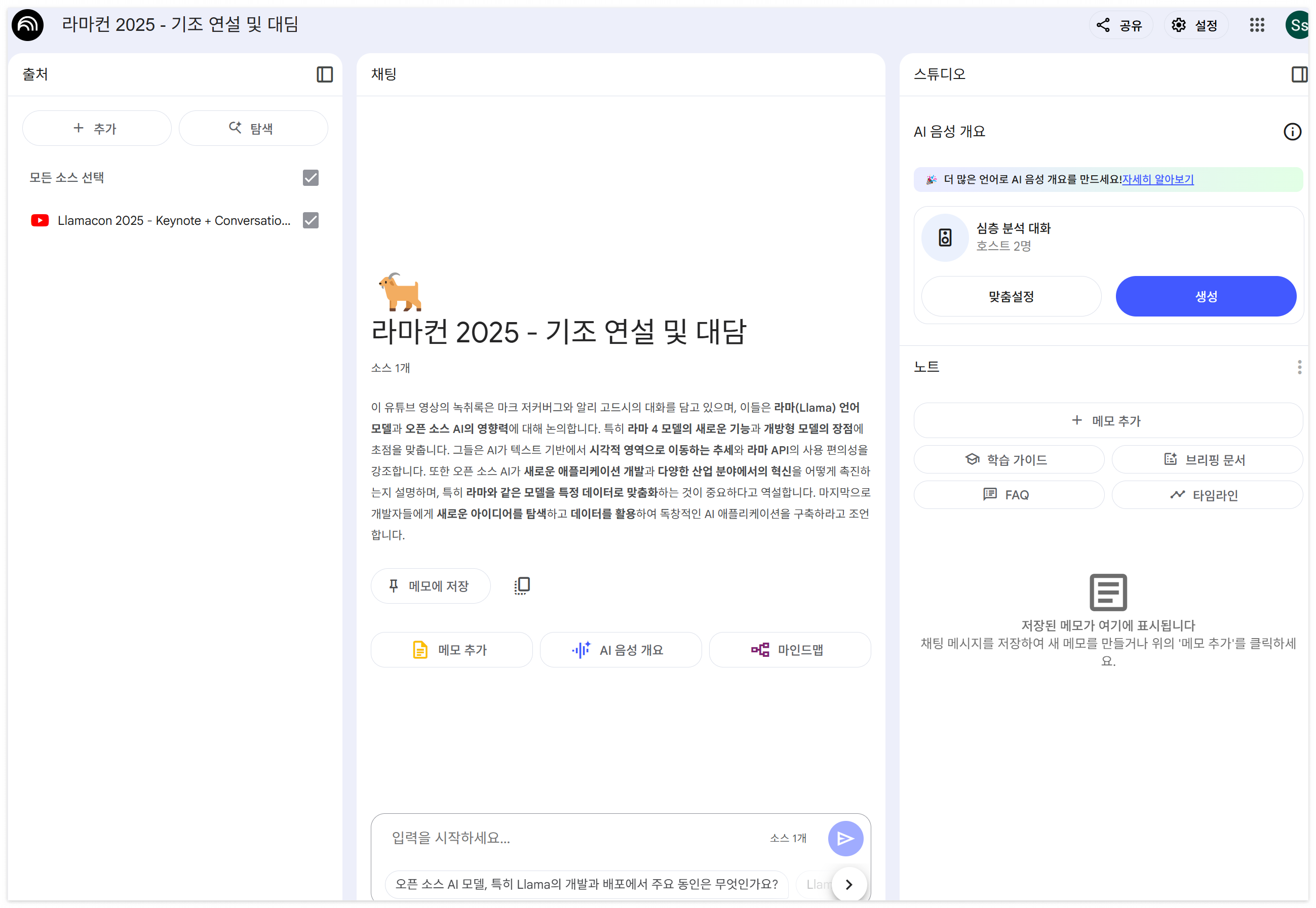Generate a 브리핑 문서 briefing doc
The image size is (1316, 908).
(x=1206, y=460)
